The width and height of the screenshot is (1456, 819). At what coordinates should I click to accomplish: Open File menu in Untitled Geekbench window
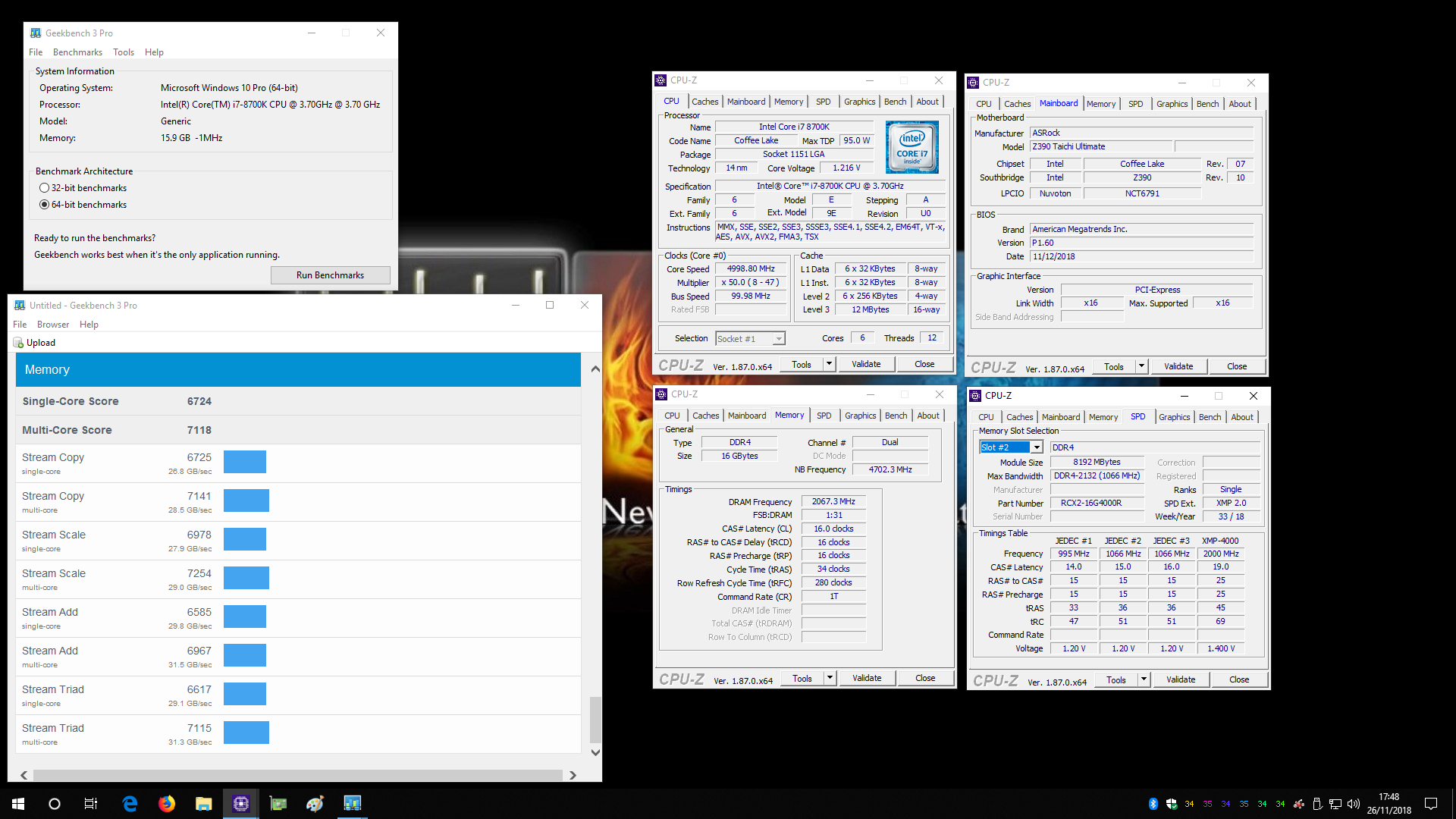tap(20, 325)
